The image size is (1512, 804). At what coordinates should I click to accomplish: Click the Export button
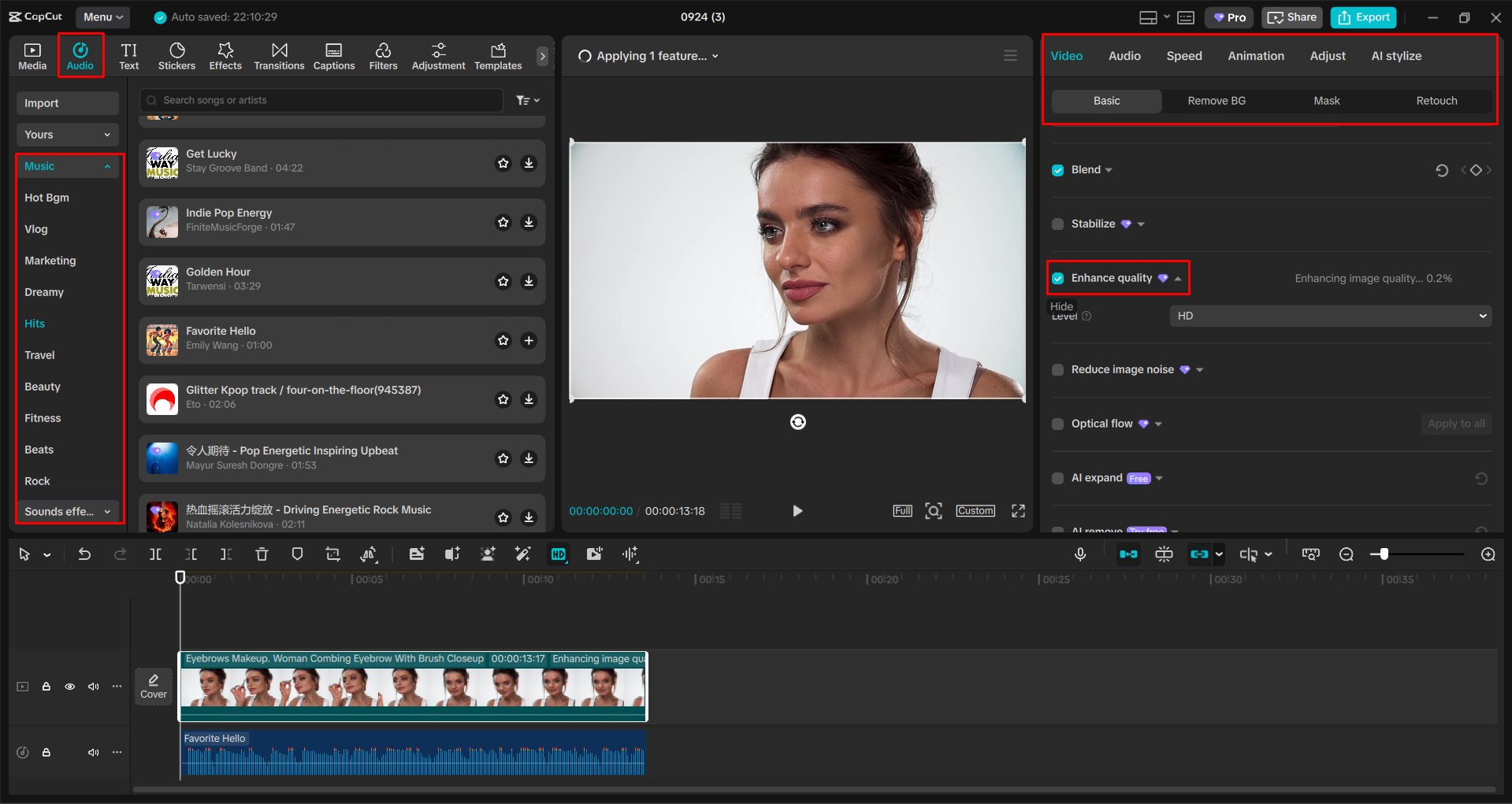(1362, 17)
